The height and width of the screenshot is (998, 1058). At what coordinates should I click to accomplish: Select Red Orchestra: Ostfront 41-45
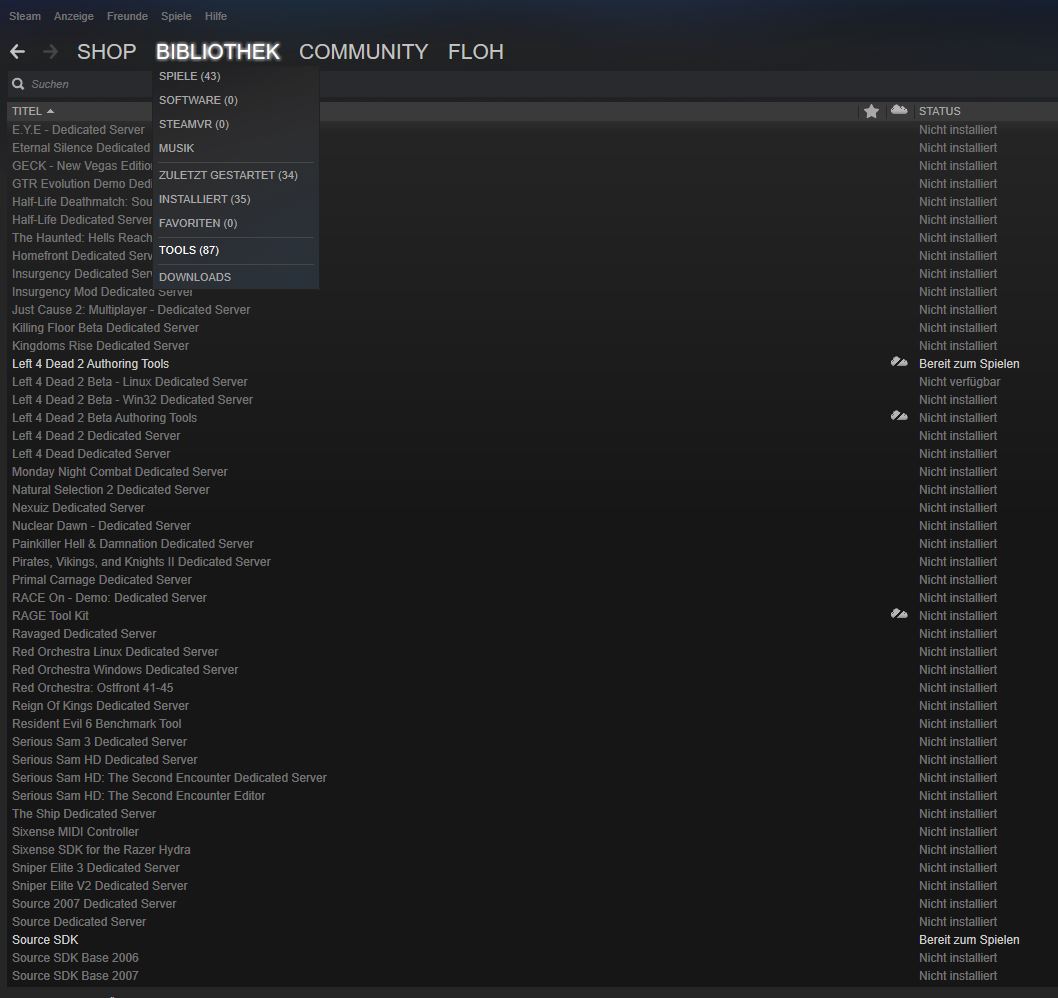pyautogui.click(x=92, y=688)
